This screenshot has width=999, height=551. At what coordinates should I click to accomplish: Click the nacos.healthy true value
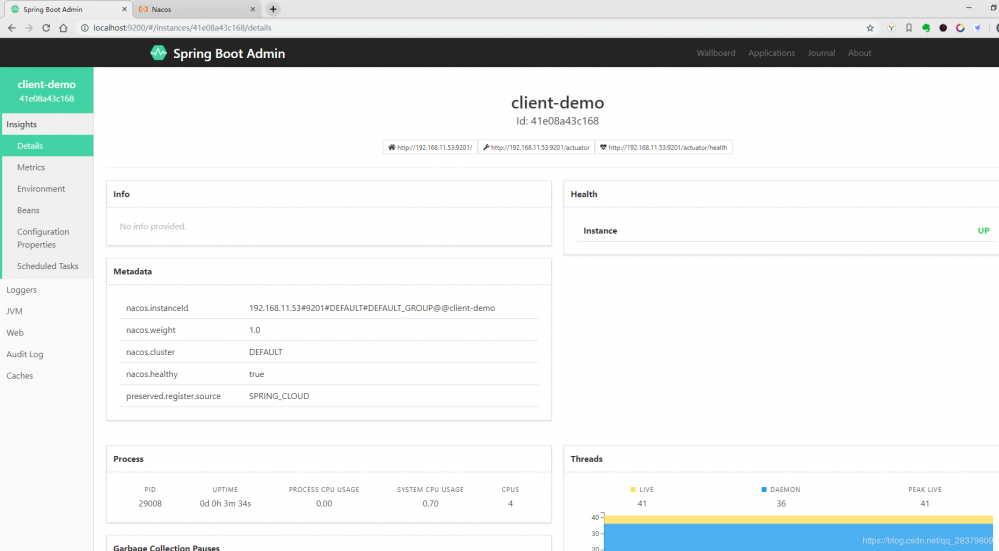(256, 374)
